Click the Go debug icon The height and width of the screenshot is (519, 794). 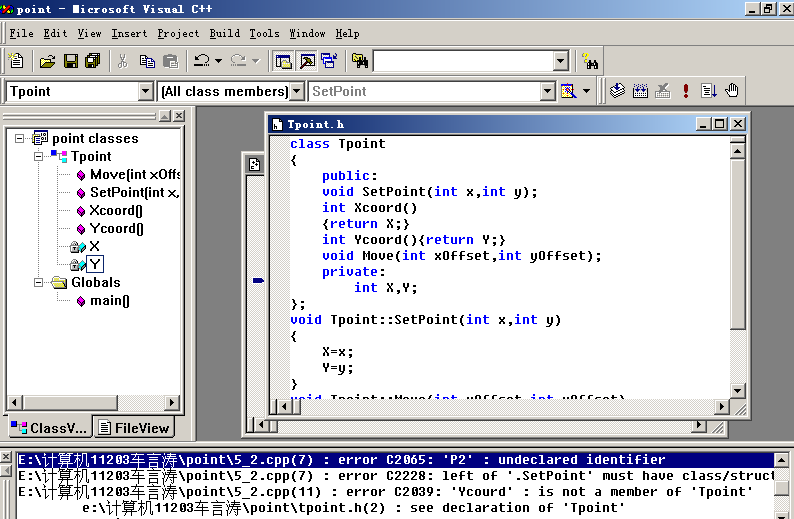tap(708, 91)
